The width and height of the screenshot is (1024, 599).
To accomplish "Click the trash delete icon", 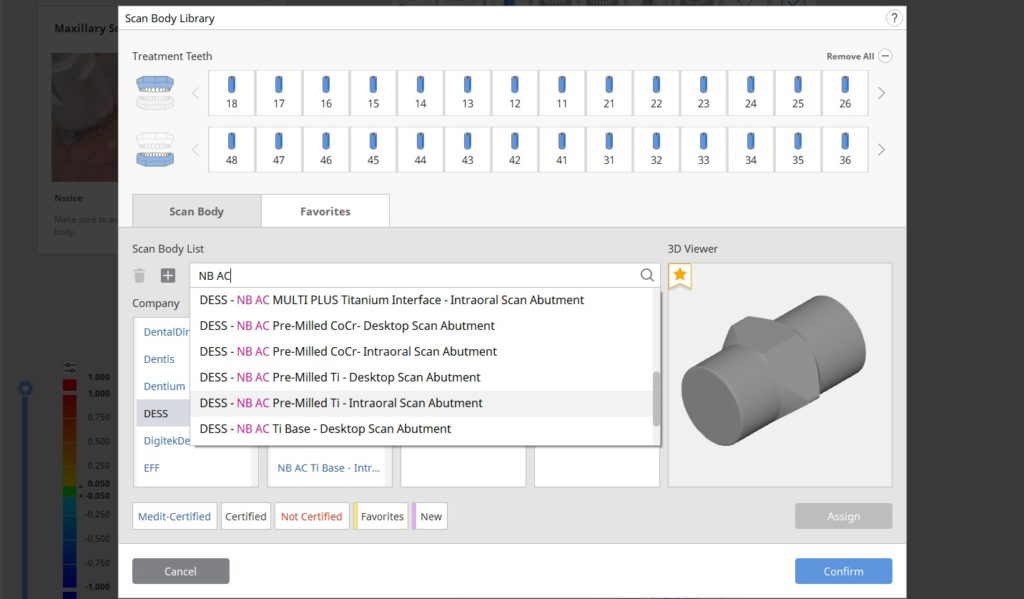I will (139, 276).
